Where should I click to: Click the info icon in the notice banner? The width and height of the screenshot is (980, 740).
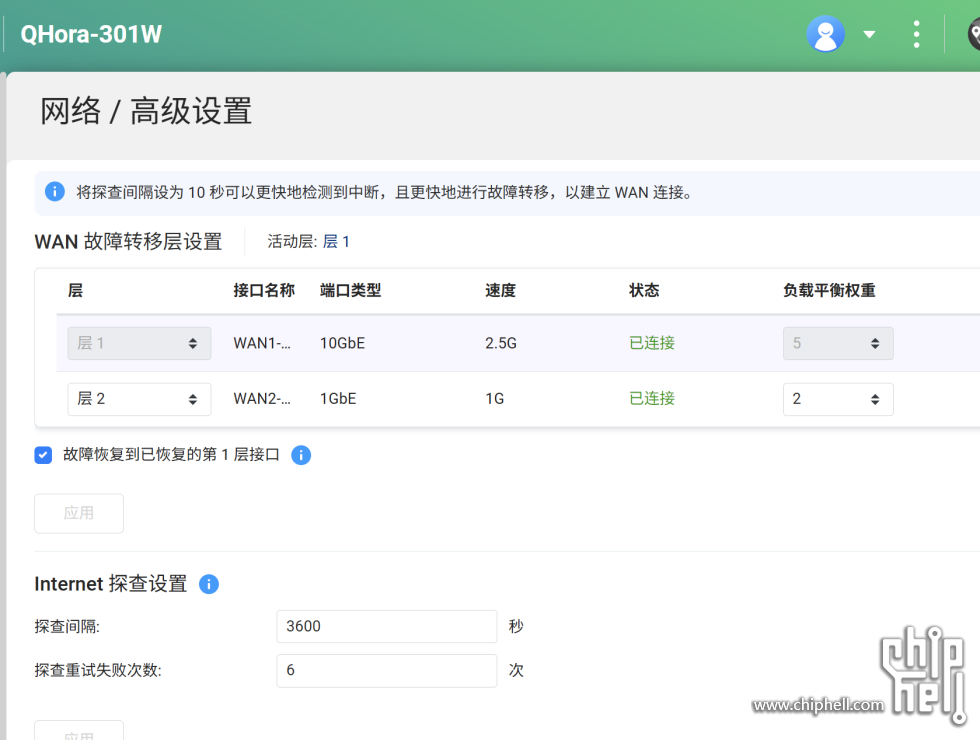pos(55,191)
